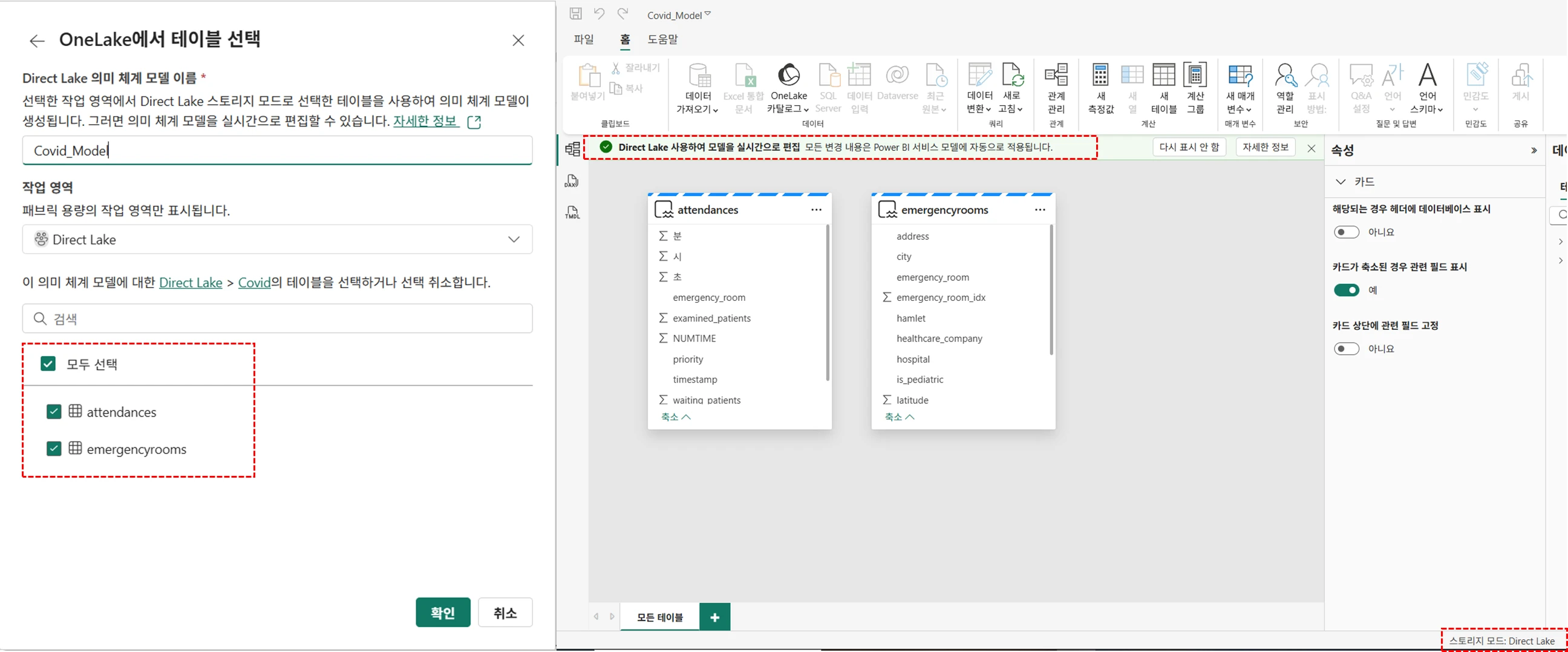Click the 확인 button

click(x=443, y=613)
